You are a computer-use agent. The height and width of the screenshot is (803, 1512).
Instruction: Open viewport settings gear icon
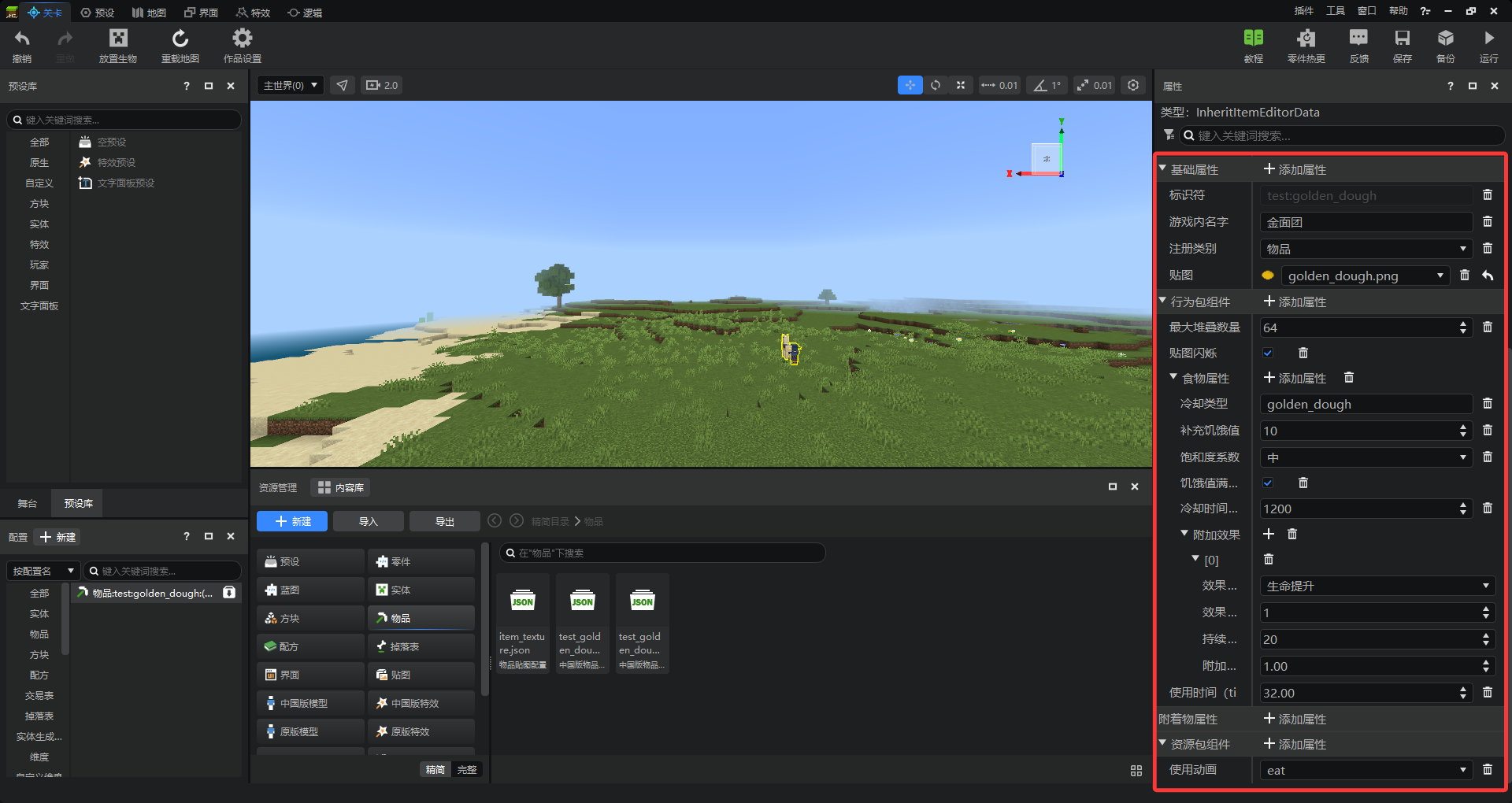(1133, 85)
